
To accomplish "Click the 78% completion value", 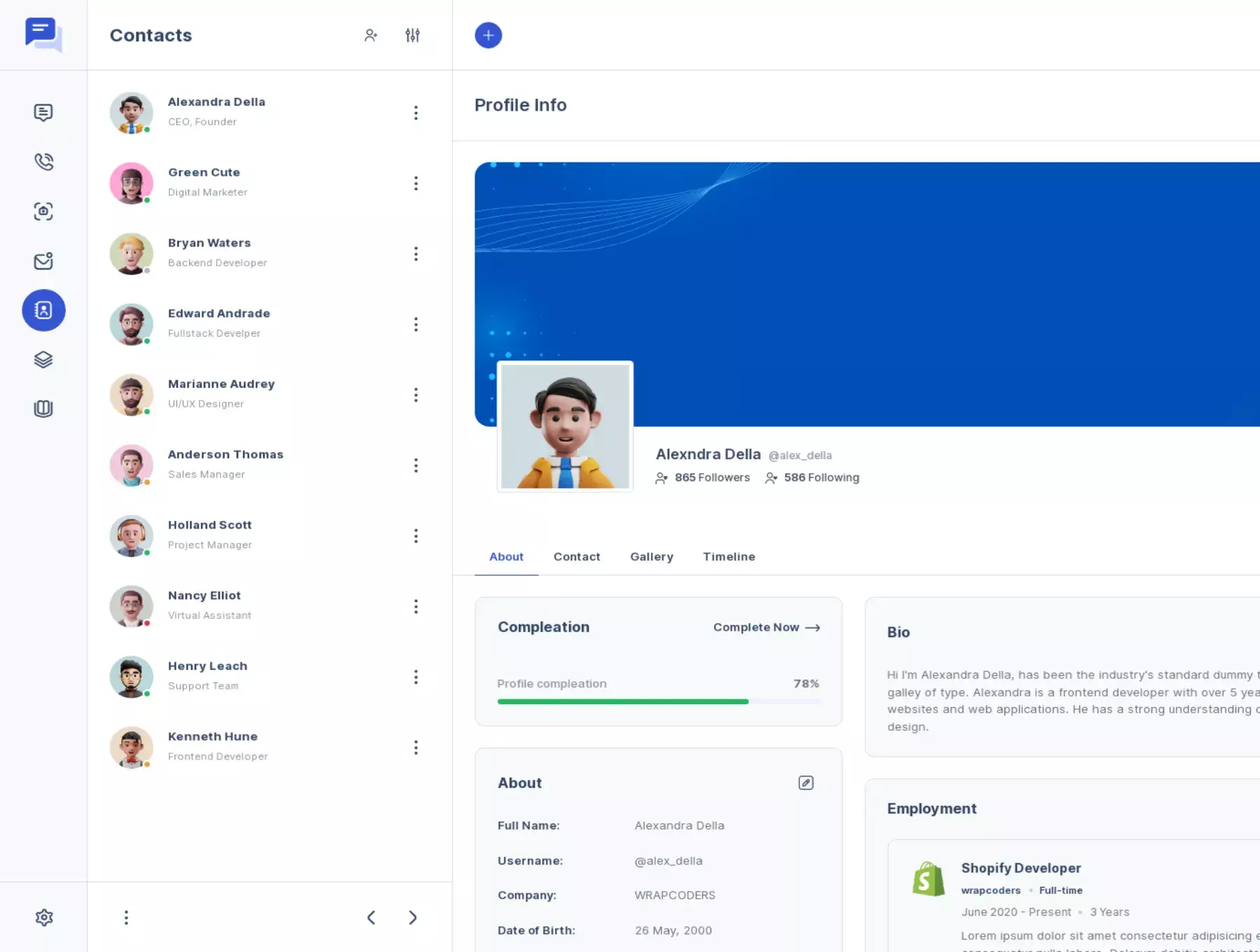I will coord(806,683).
